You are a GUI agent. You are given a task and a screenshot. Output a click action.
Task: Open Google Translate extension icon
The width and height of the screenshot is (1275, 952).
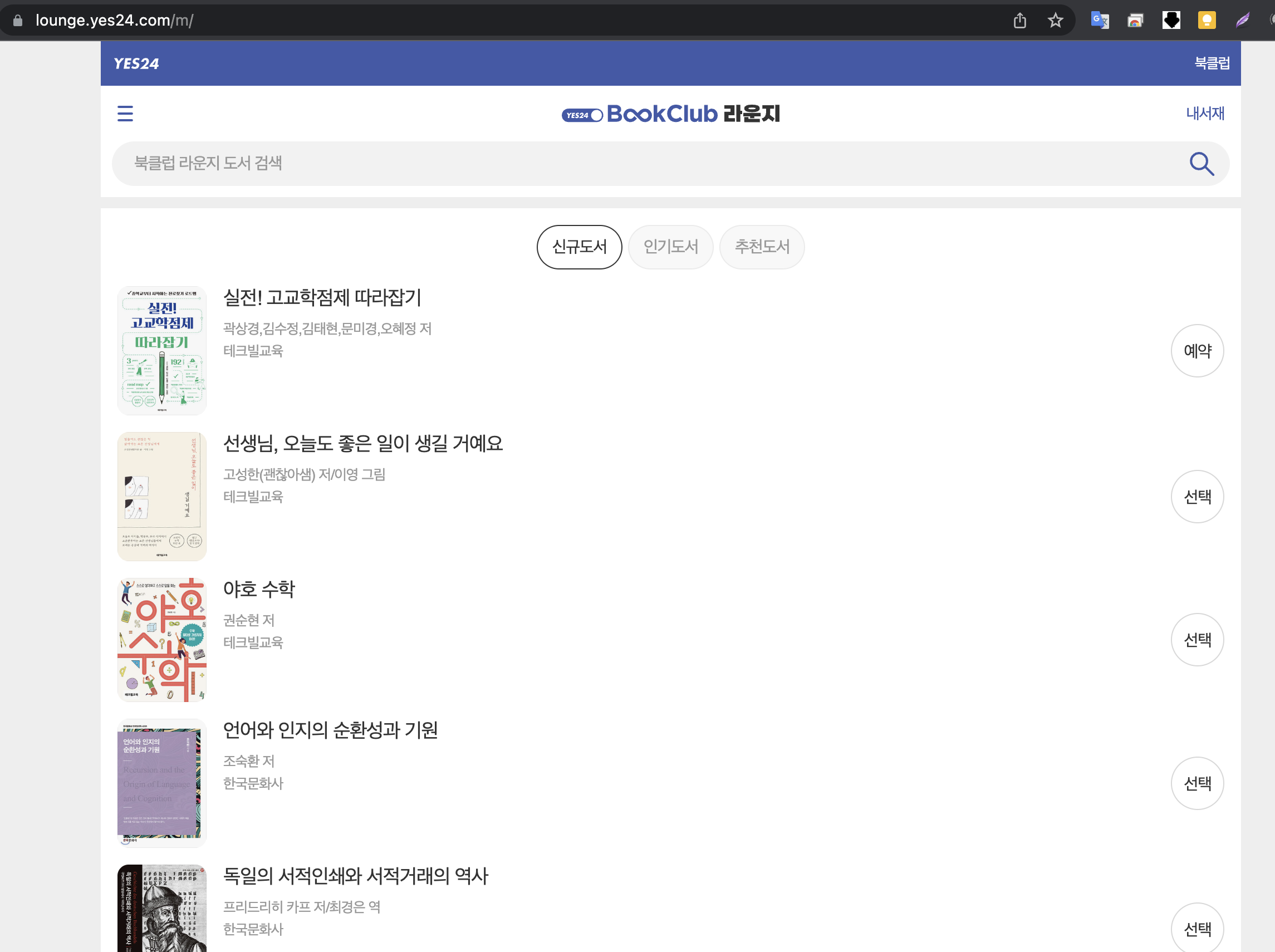1099,21
